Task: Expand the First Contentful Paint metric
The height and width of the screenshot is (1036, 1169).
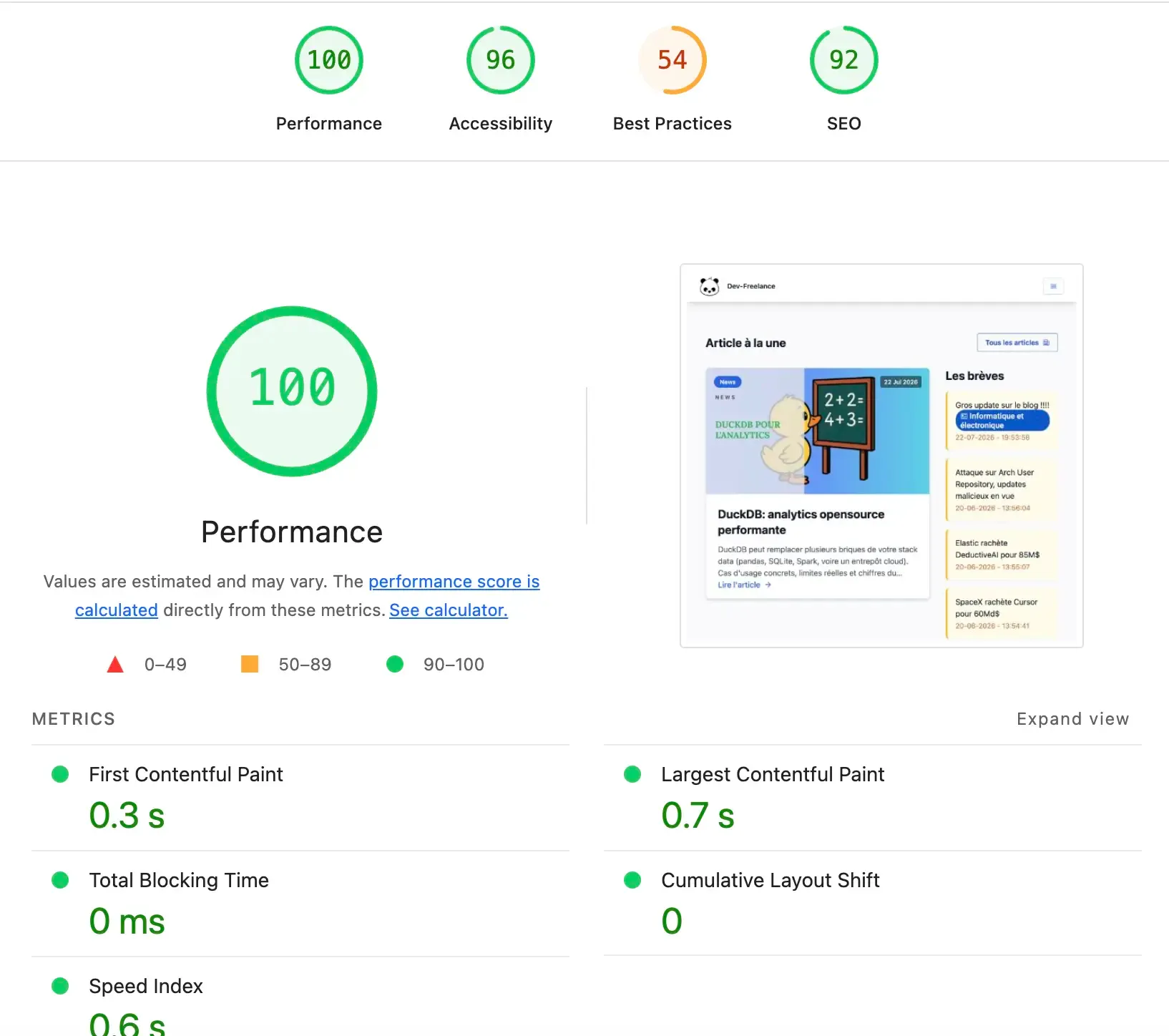Action: [300, 798]
